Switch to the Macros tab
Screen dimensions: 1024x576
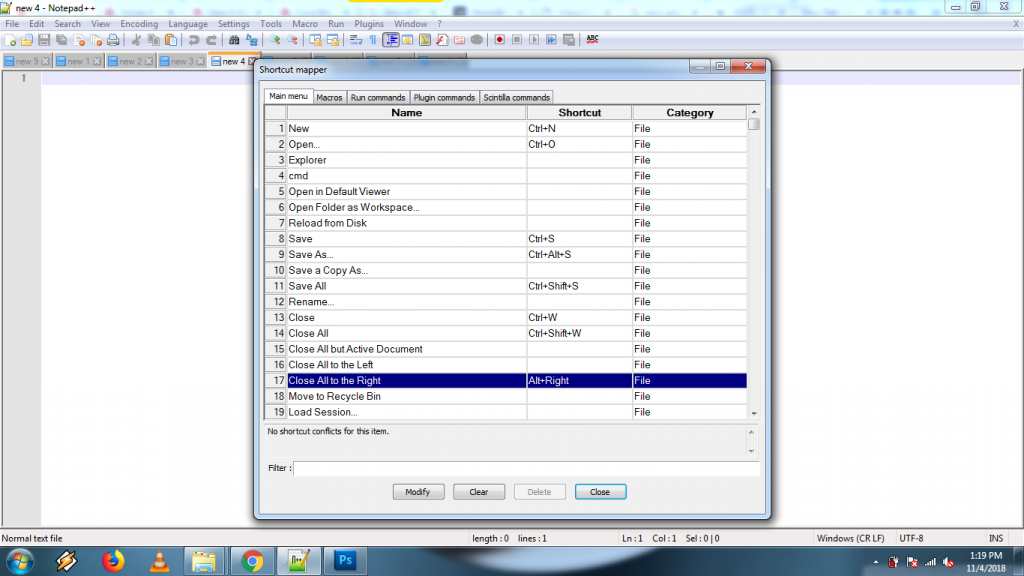(329, 97)
